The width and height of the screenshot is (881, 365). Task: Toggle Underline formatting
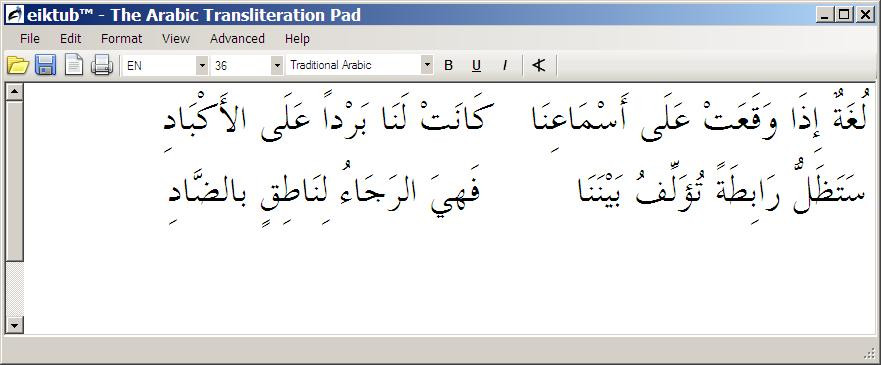(x=476, y=65)
